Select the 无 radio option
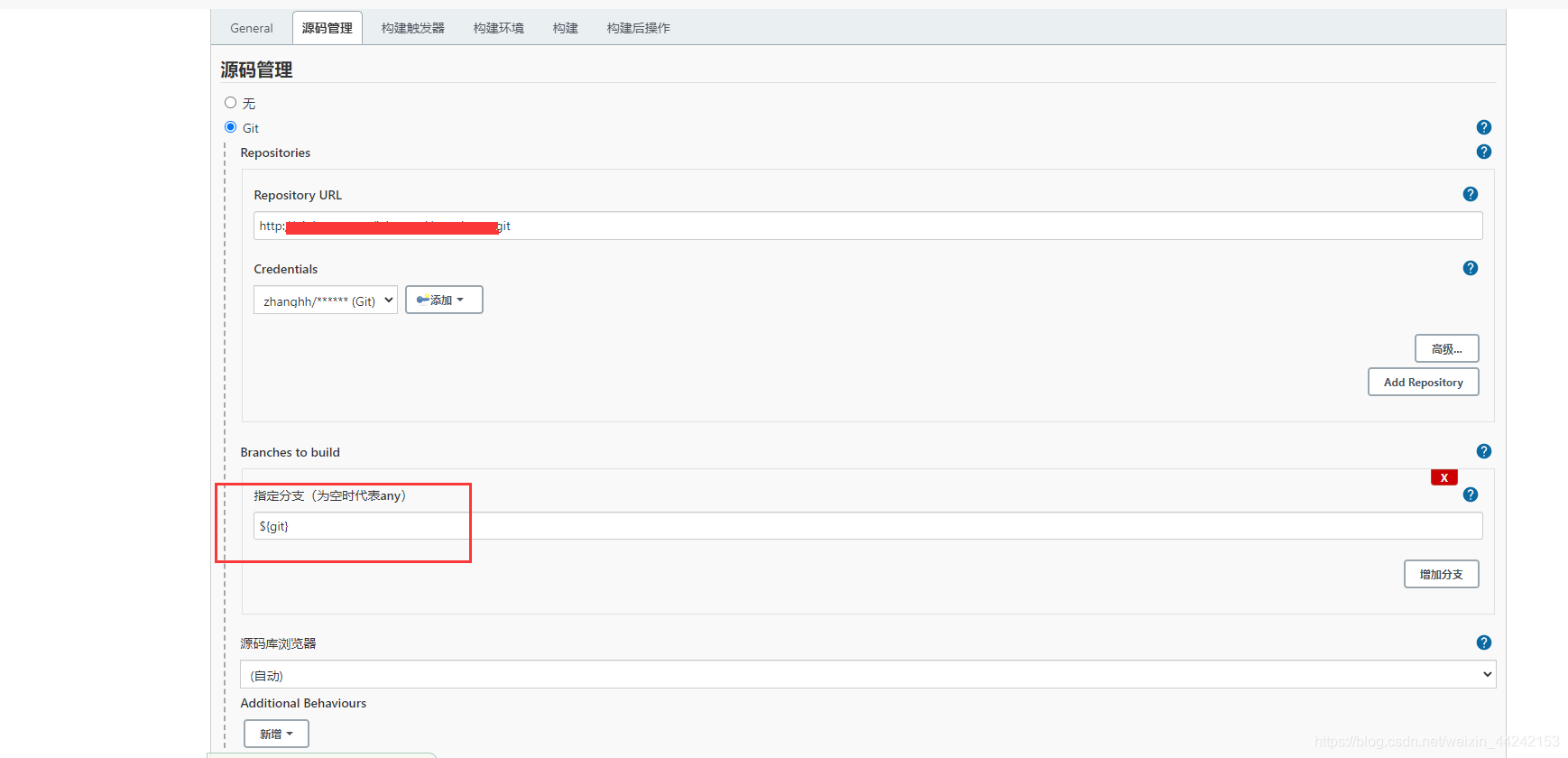The image size is (1568, 758). (x=230, y=103)
